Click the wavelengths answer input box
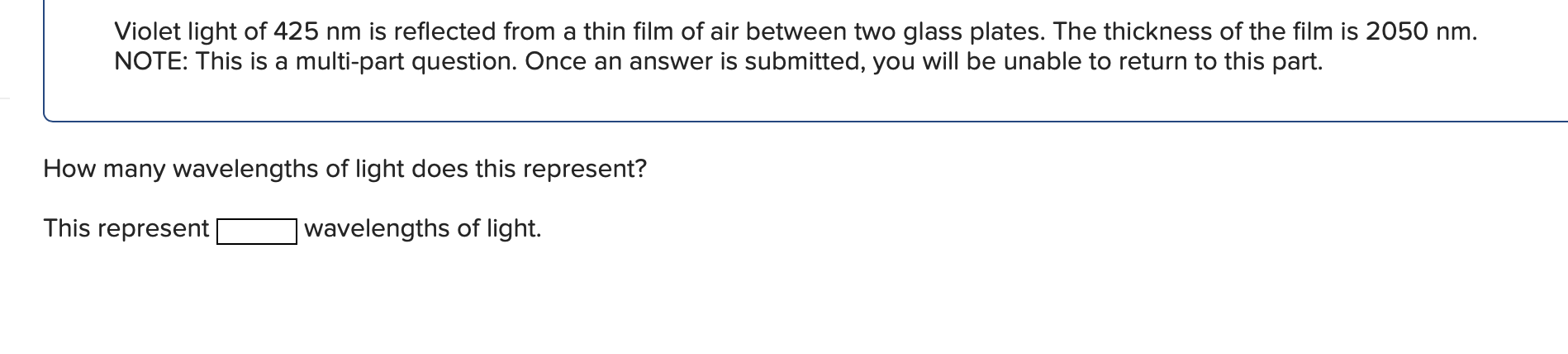Viewport: 1568px width, 354px height. (257, 231)
